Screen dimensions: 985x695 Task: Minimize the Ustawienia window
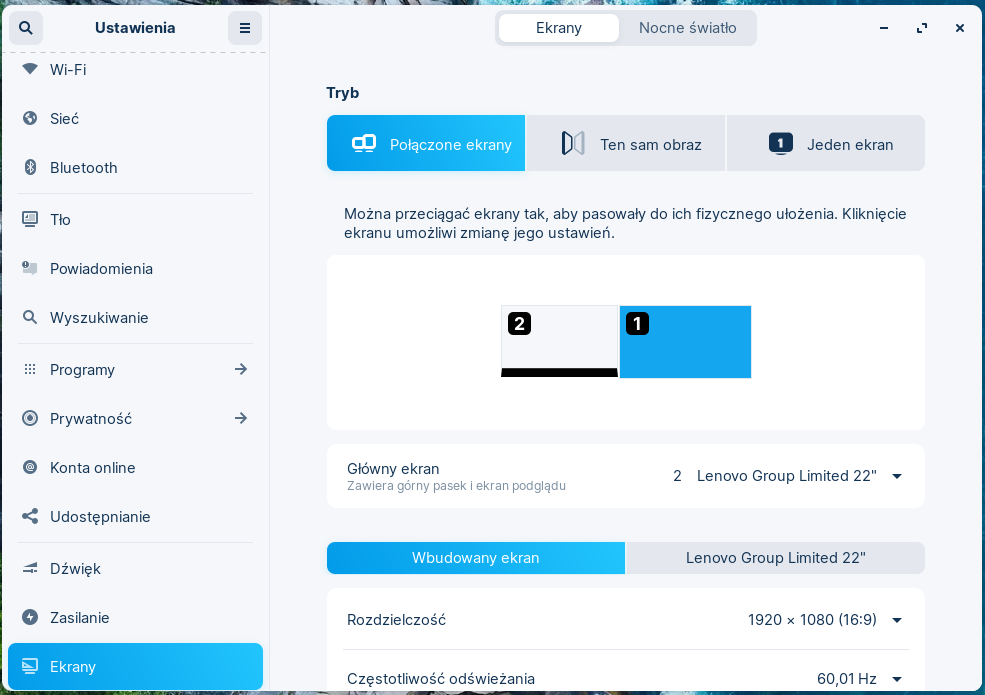(x=884, y=28)
